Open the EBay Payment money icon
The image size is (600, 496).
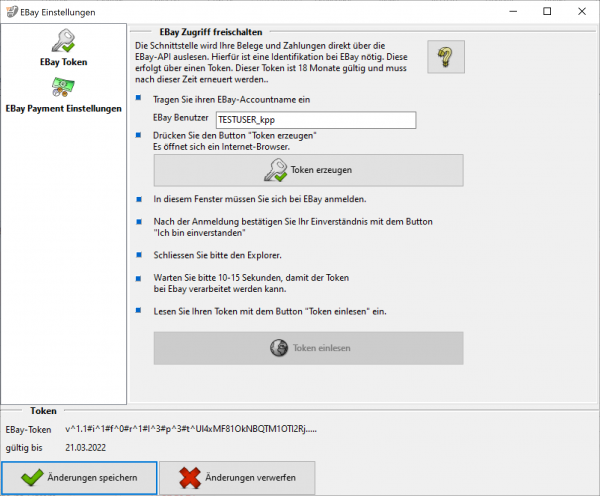(x=63, y=87)
